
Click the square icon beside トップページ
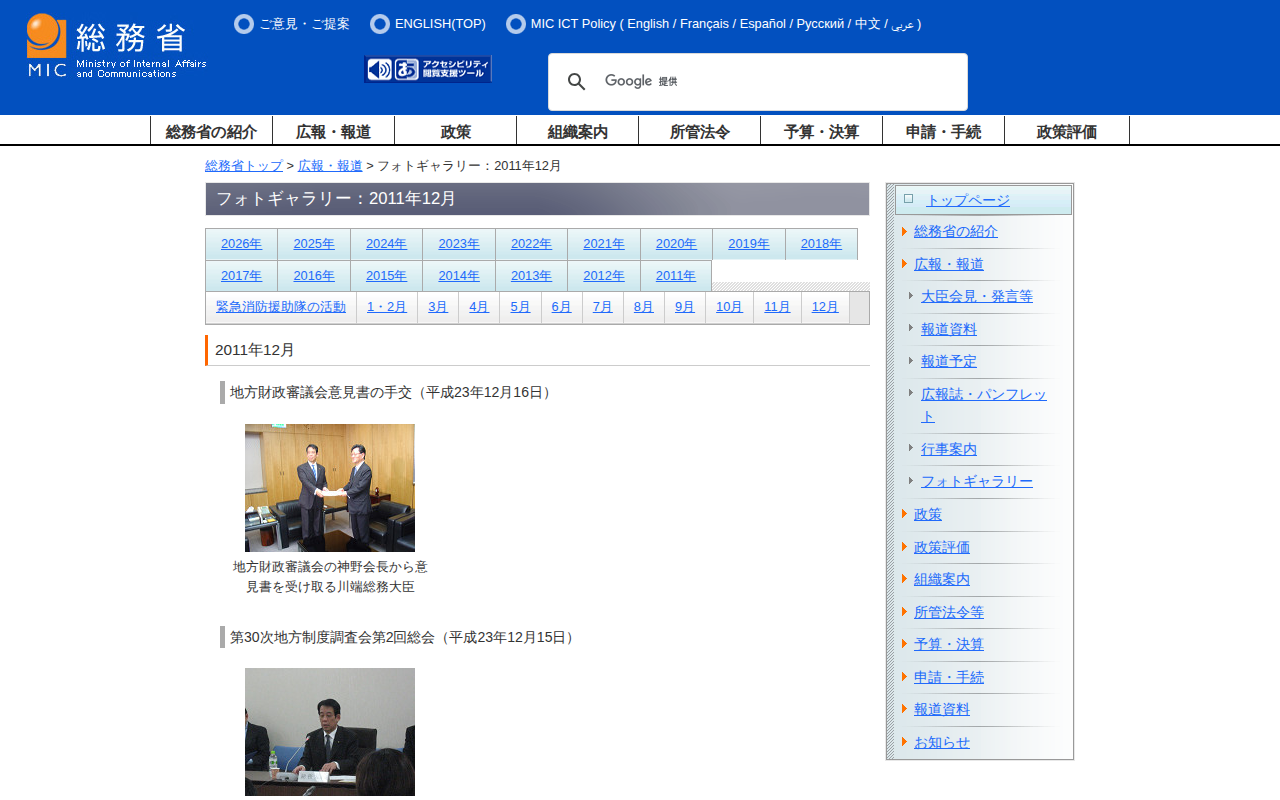tap(908, 199)
